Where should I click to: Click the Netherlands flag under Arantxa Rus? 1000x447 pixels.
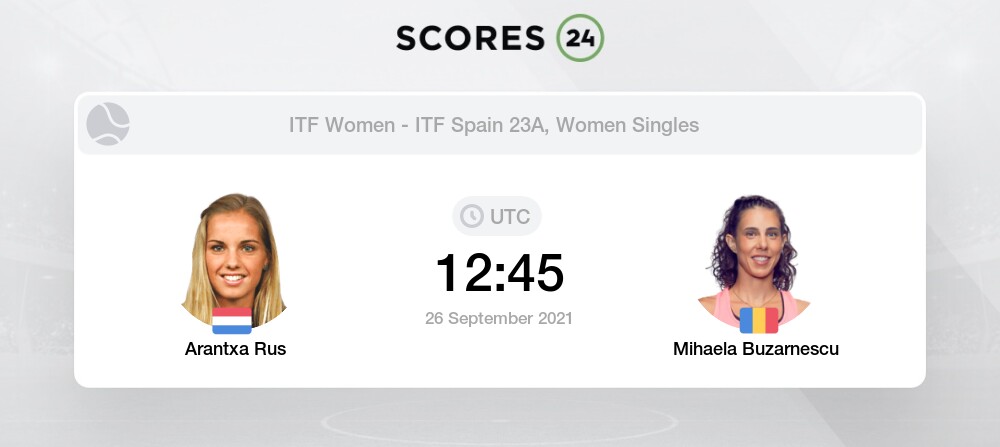232,321
